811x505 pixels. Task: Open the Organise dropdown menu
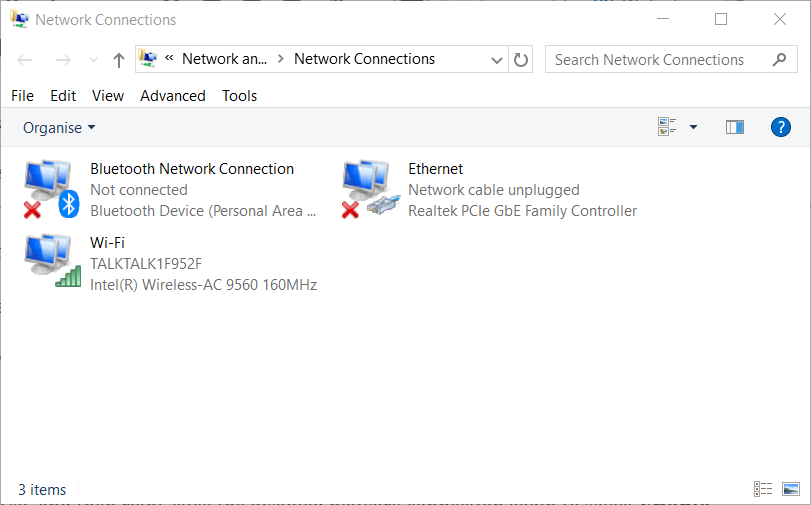[x=59, y=127]
